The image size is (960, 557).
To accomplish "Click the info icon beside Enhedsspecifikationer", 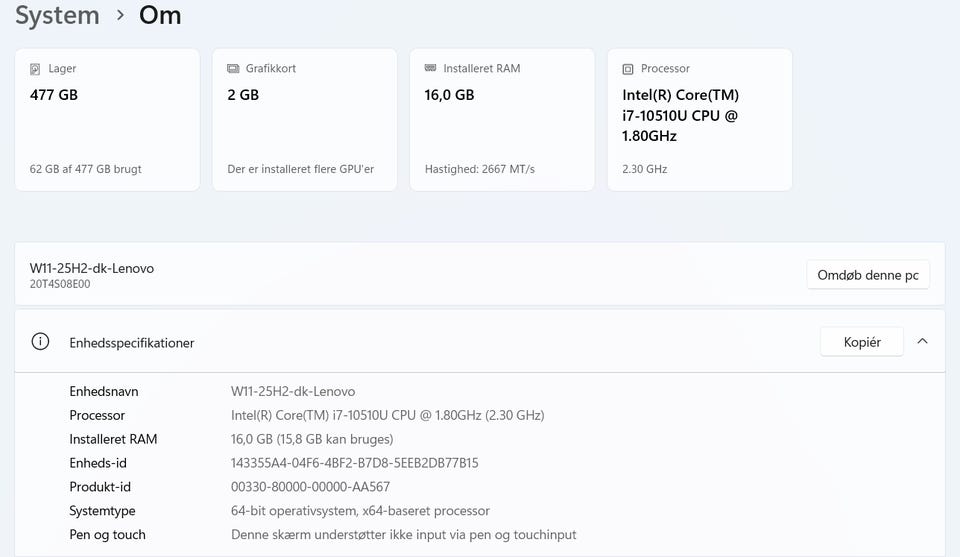I will point(40,342).
